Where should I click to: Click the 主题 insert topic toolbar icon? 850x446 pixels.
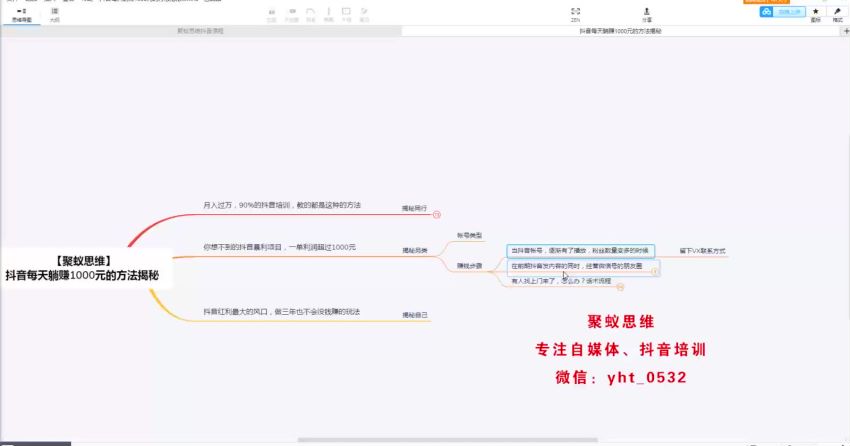pos(272,15)
